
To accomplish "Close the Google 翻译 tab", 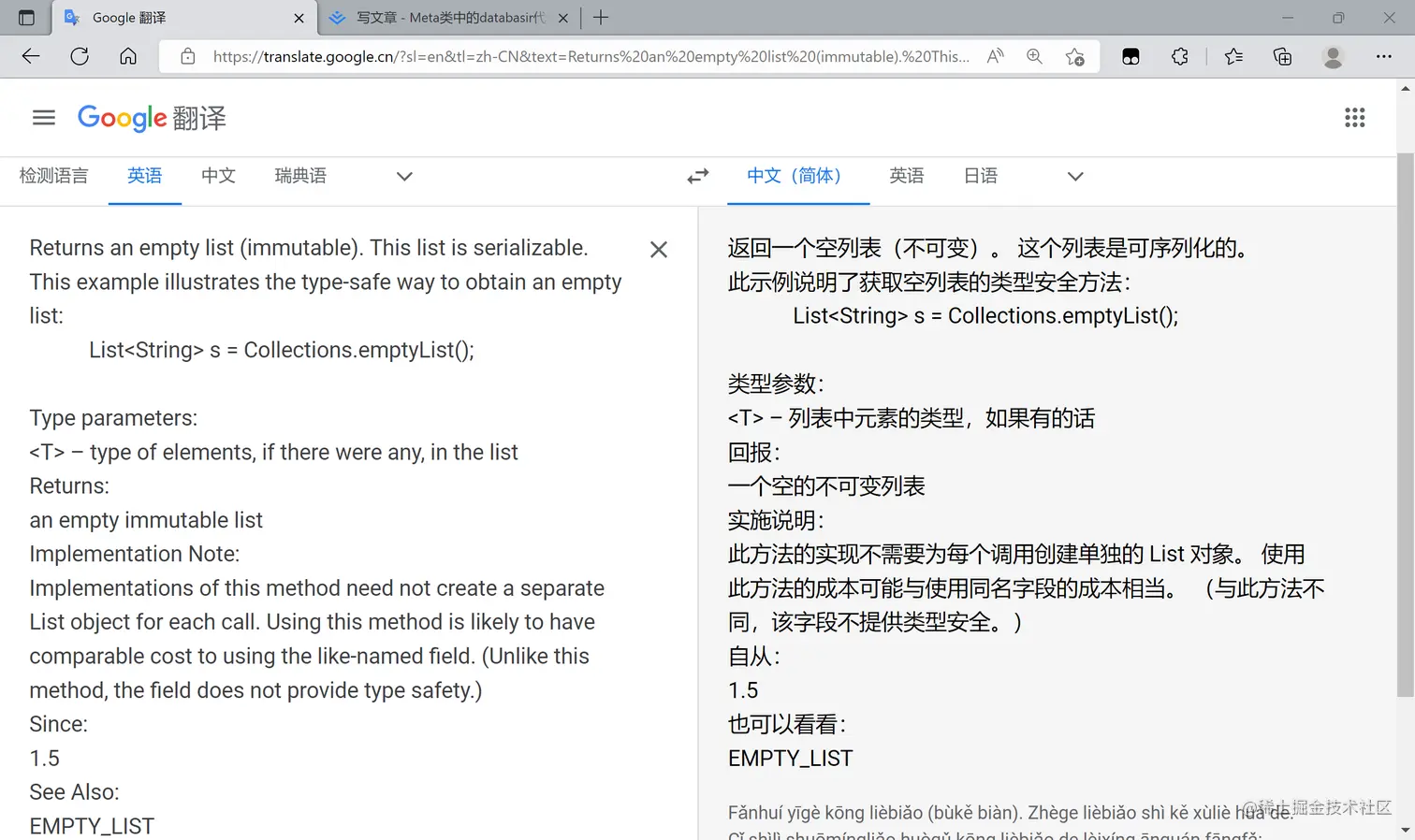I will pyautogui.click(x=299, y=18).
